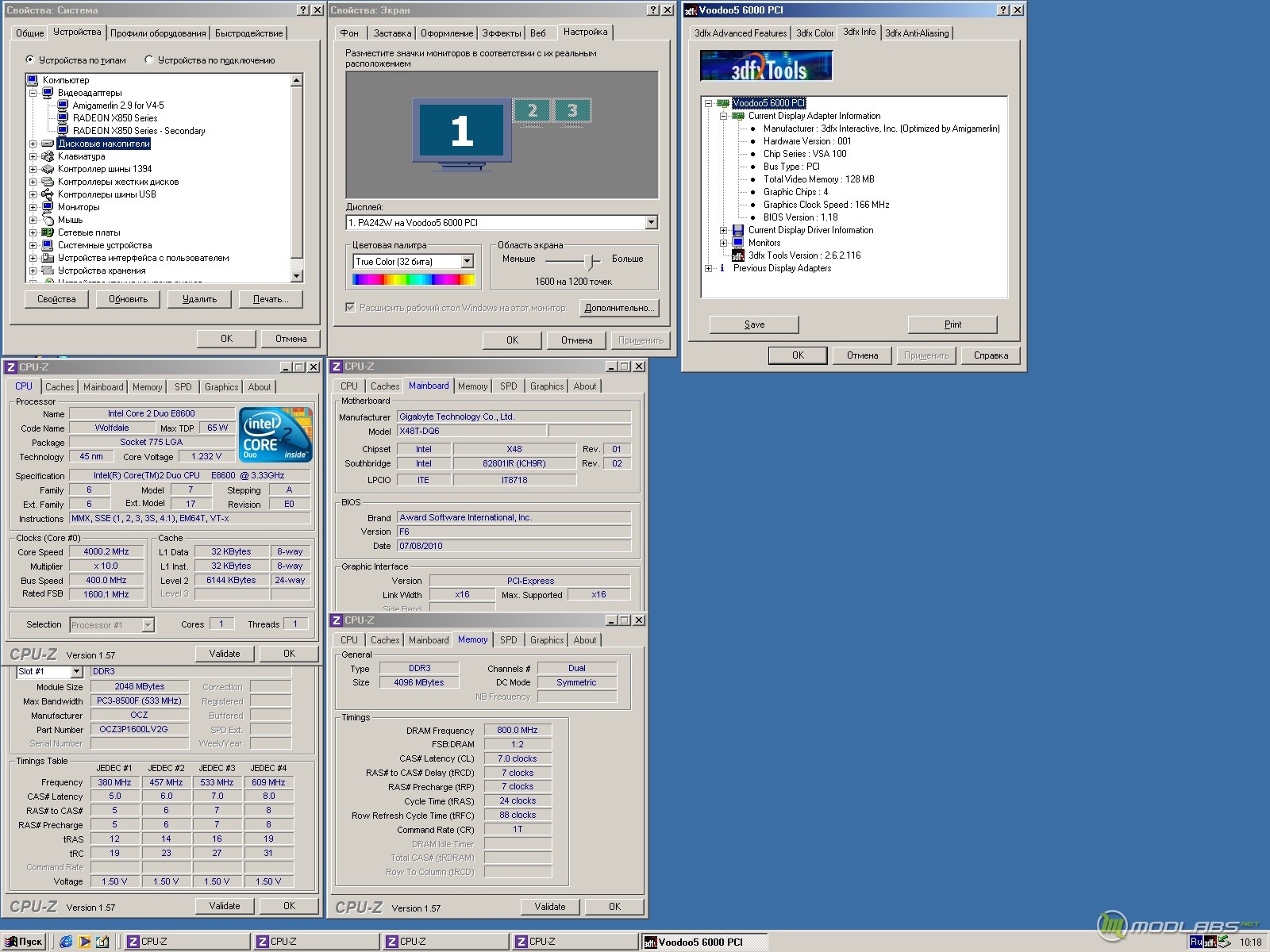Click the Save button in Voodoo5 window
Image resolution: width=1270 pixels, height=952 pixels.
click(x=754, y=324)
